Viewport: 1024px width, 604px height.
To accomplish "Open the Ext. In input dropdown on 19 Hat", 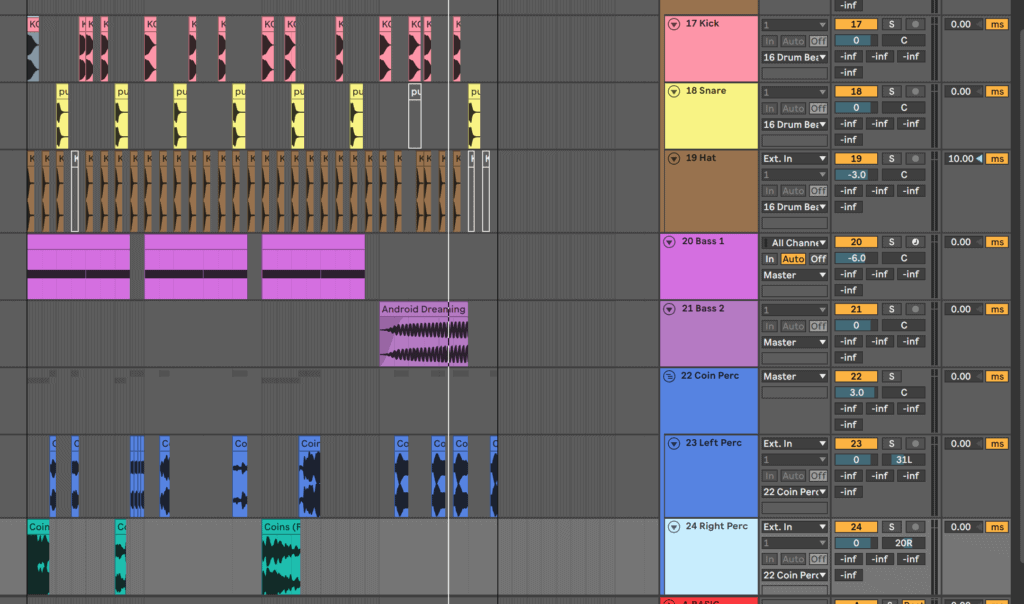I will click(794, 157).
